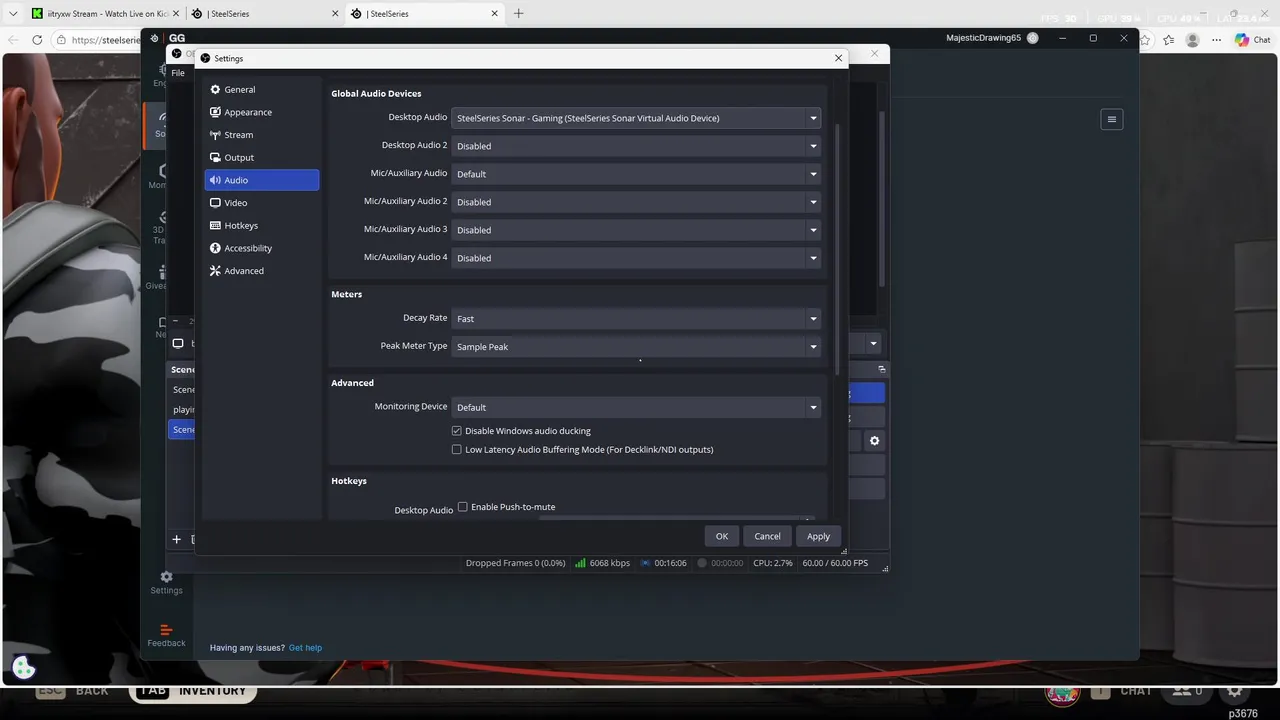Open browser ellipsis menu
The image size is (1280, 720).
[1215, 40]
